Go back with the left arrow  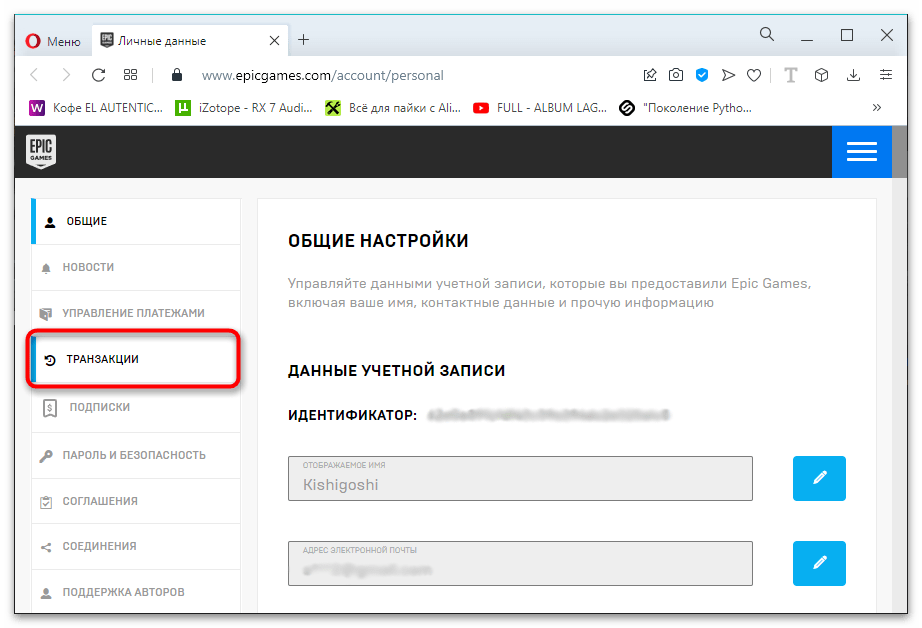(x=34, y=75)
